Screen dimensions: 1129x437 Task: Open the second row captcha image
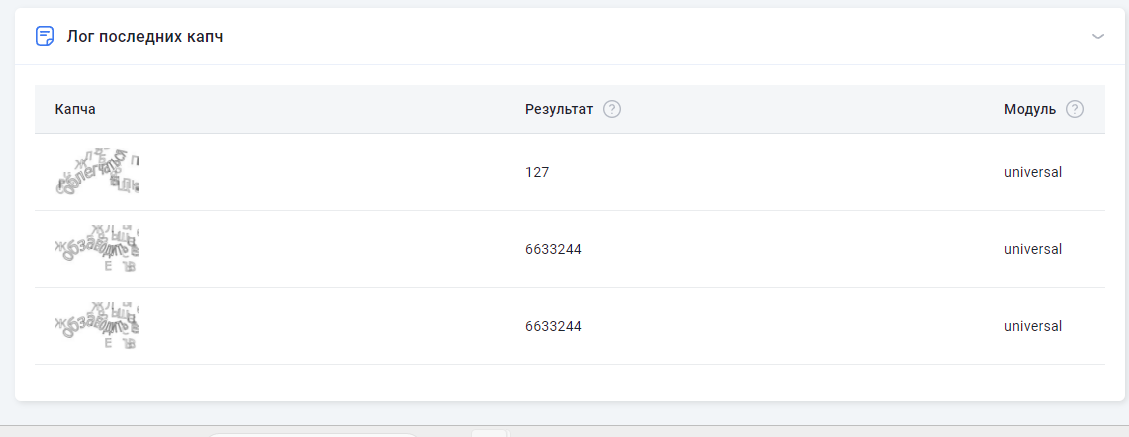coord(97,249)
